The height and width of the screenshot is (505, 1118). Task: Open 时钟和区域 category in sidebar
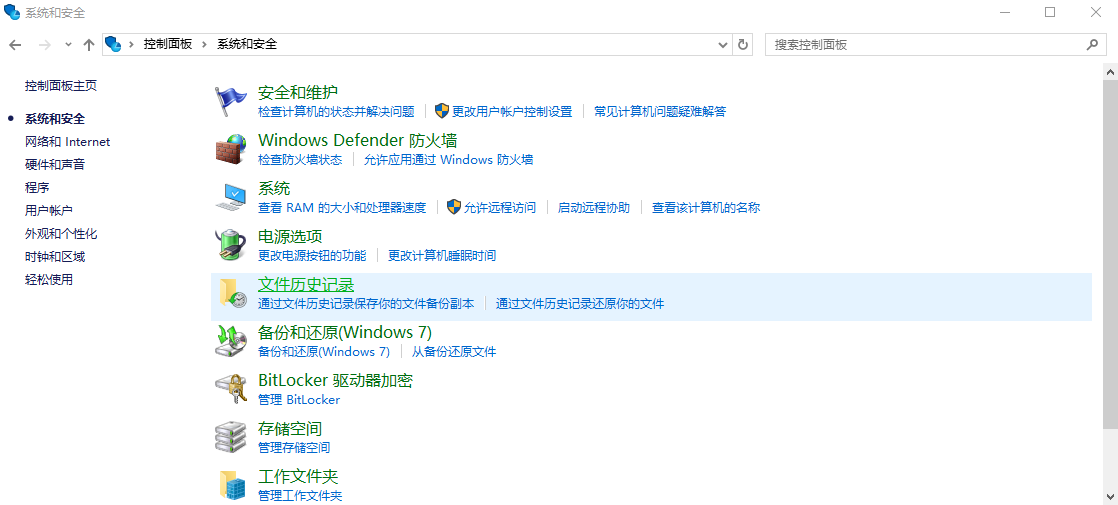[x=55, y=256]
